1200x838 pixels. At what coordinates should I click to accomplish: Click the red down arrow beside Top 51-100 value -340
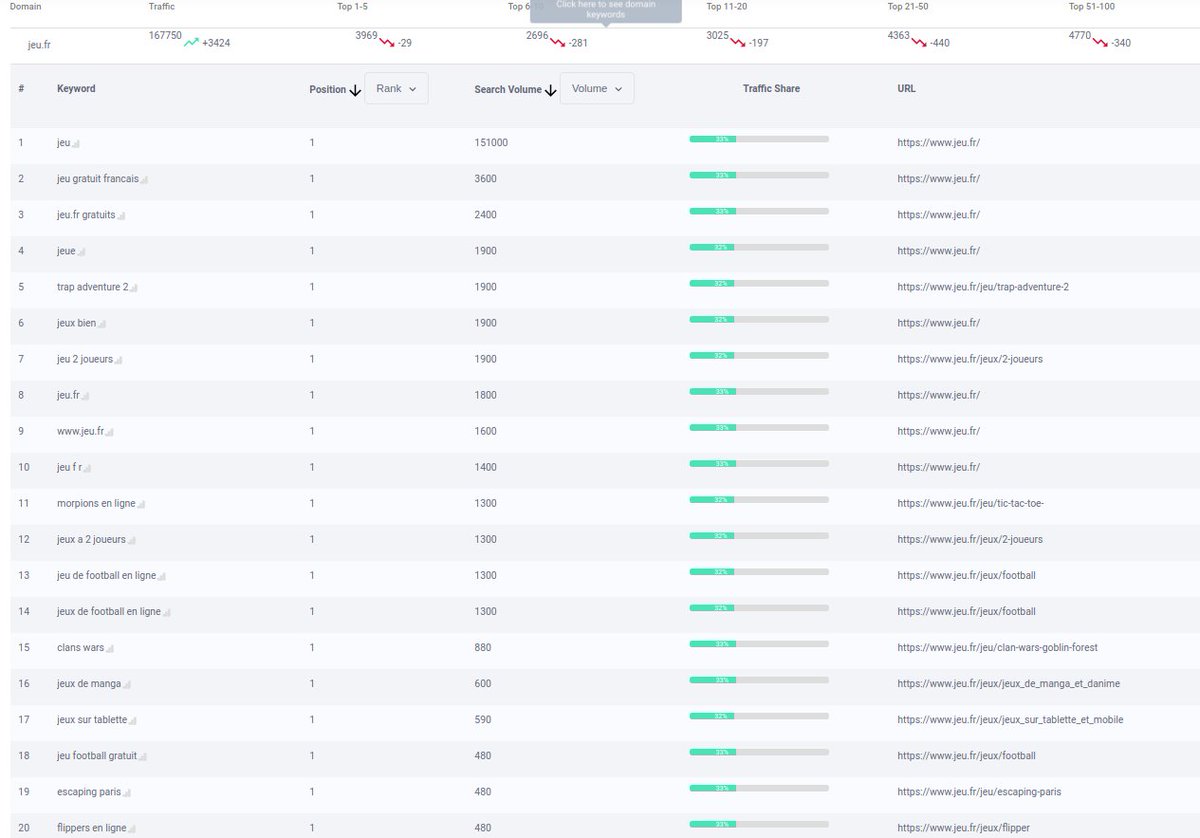tap(1100, 42)
